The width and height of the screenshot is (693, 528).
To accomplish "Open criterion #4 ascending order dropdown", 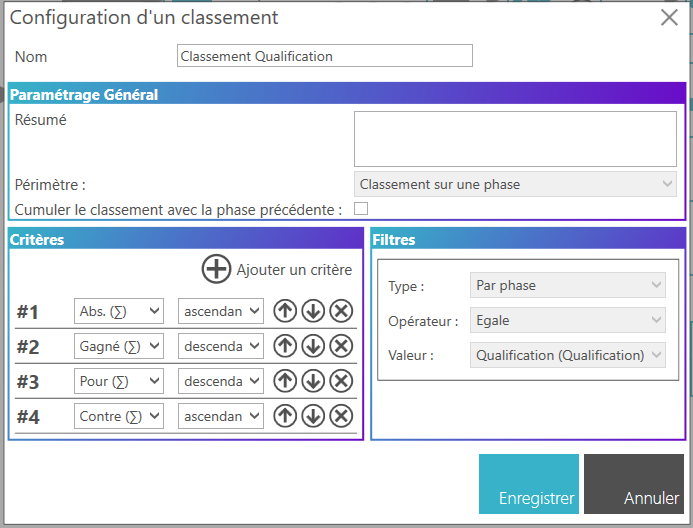I will [x=221, y=416].
